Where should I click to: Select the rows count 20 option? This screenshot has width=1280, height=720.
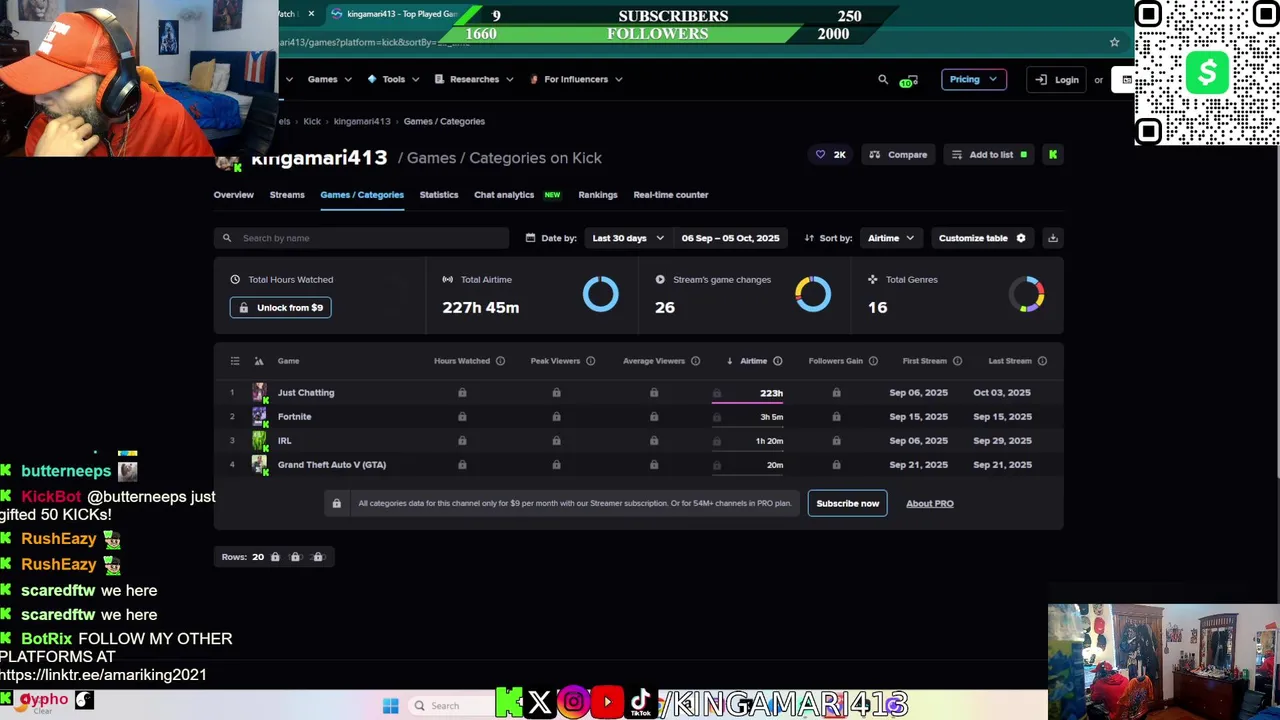tap(258, 557)
